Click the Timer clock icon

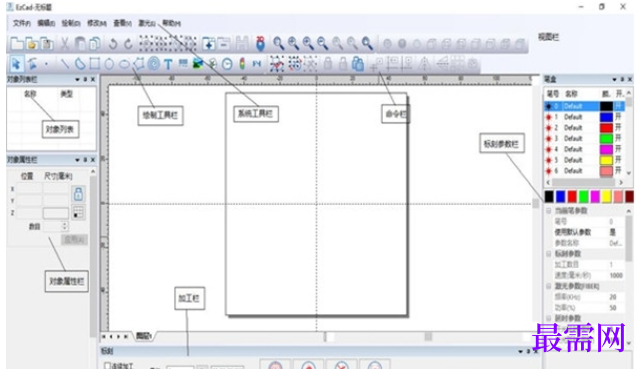(227, 64)
